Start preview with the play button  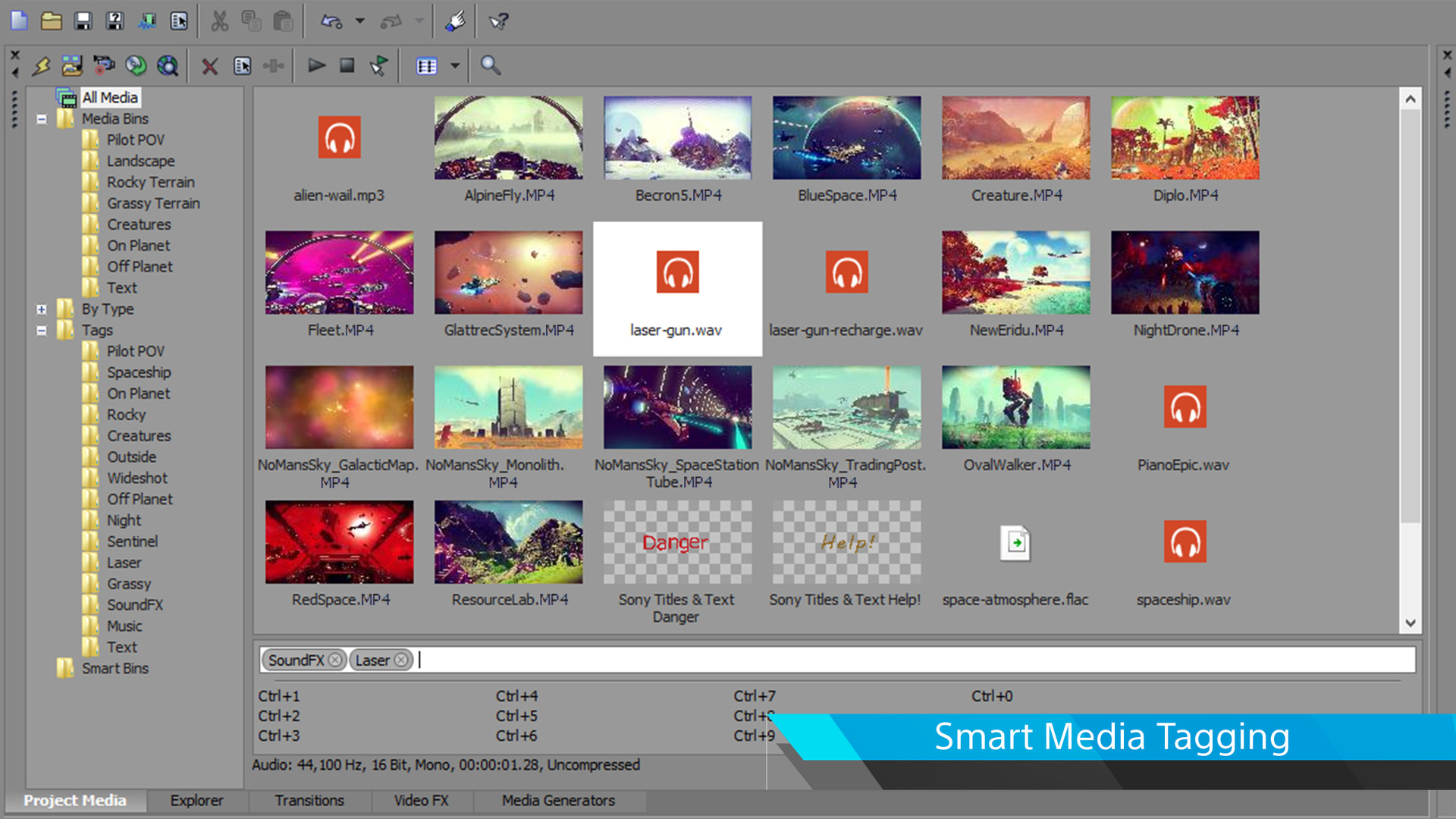coord(317,65)
